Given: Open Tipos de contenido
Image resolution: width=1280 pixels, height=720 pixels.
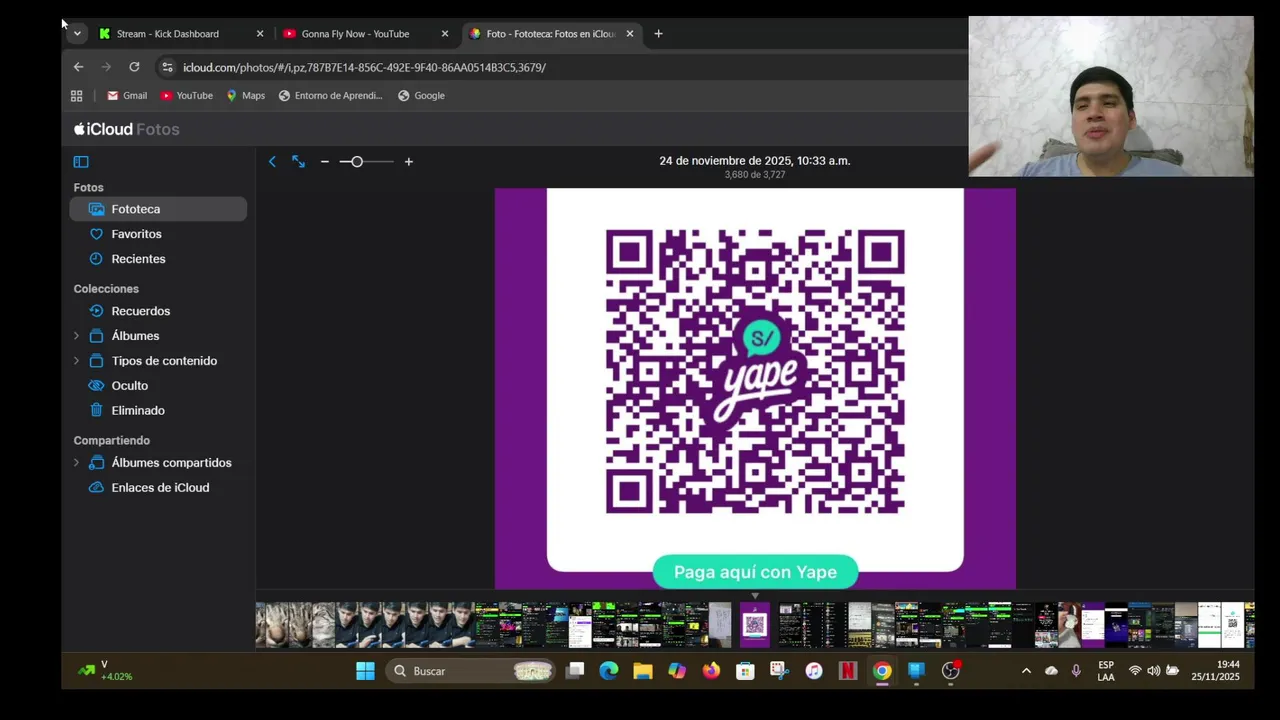Looking at the screenshot, I should click(164, 361).
